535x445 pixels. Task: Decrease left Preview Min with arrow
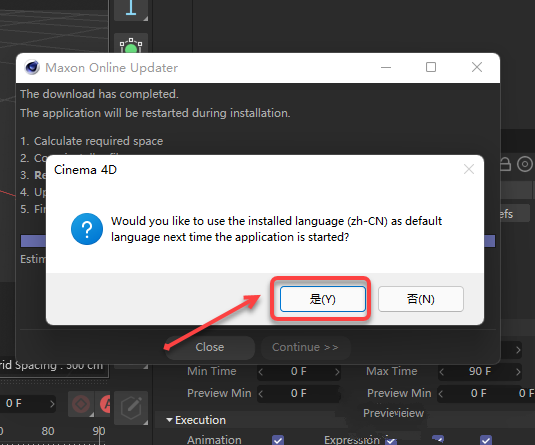(x=261, y=394)
